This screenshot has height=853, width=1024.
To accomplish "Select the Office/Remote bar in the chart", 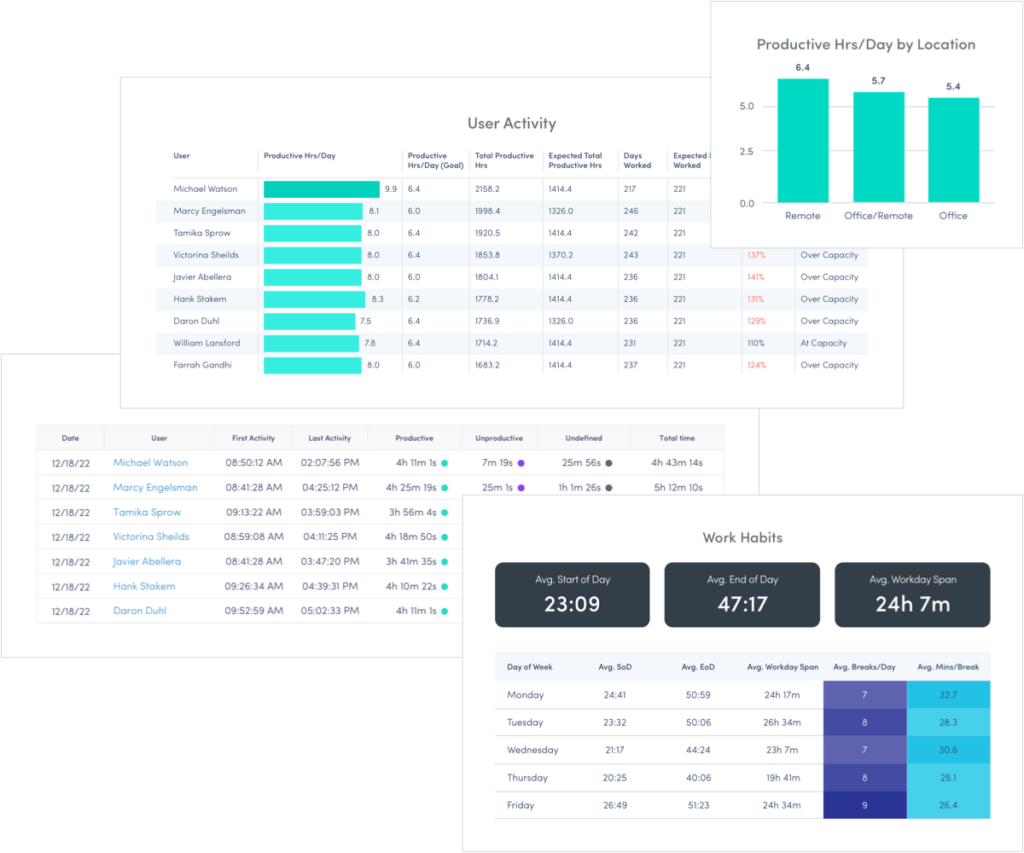I will (x=878, y=150).
